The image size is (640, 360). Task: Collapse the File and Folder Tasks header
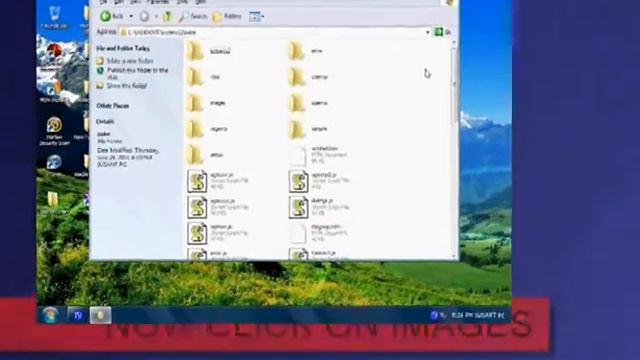click(123, 48)
